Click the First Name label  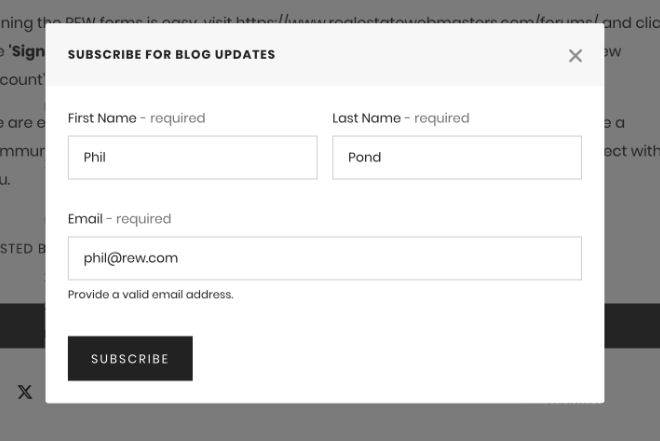[x=102, y=118]
